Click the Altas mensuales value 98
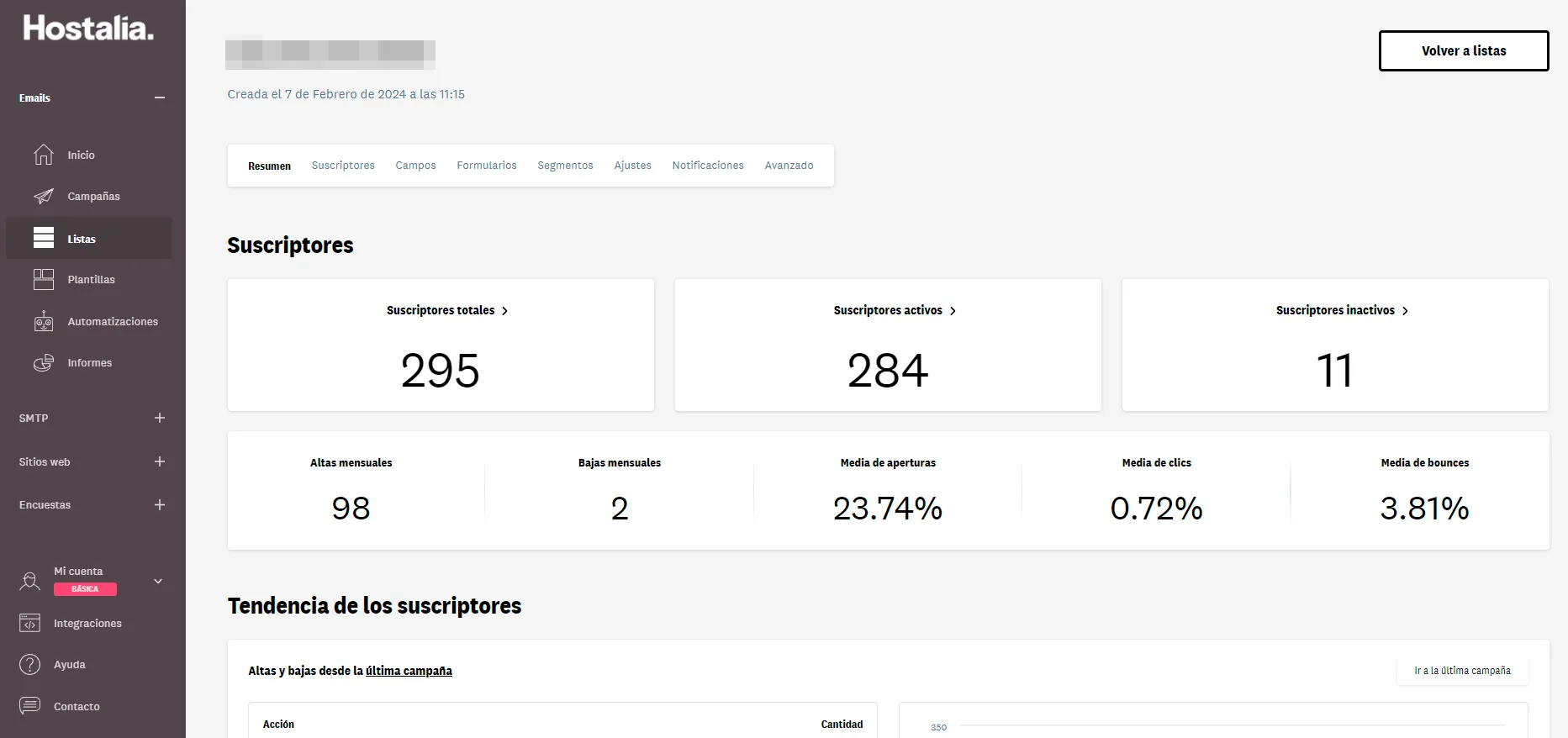Screen dimensions: 1568x738 click(x=351, y=509)
